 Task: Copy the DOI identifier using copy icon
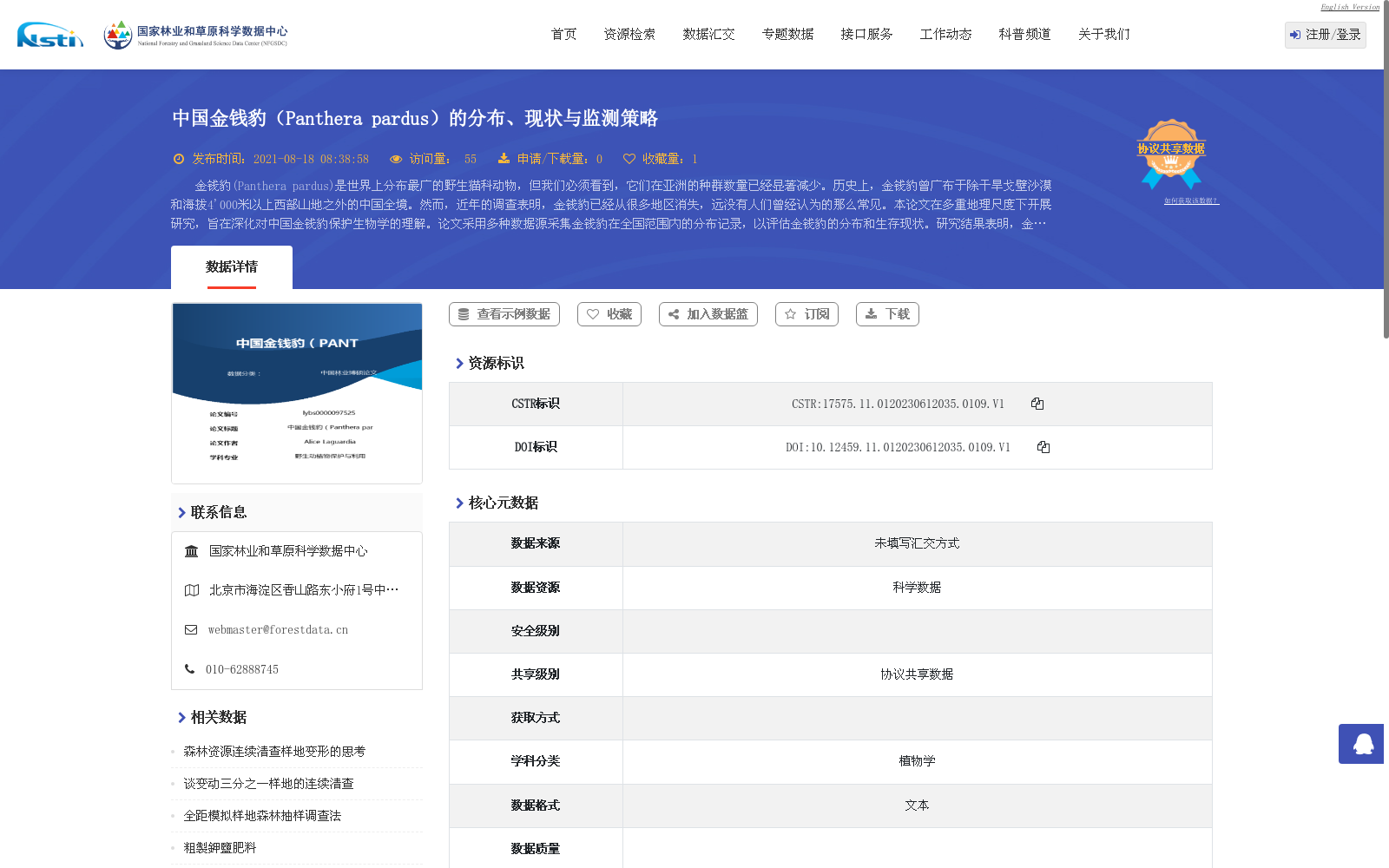1043,447
